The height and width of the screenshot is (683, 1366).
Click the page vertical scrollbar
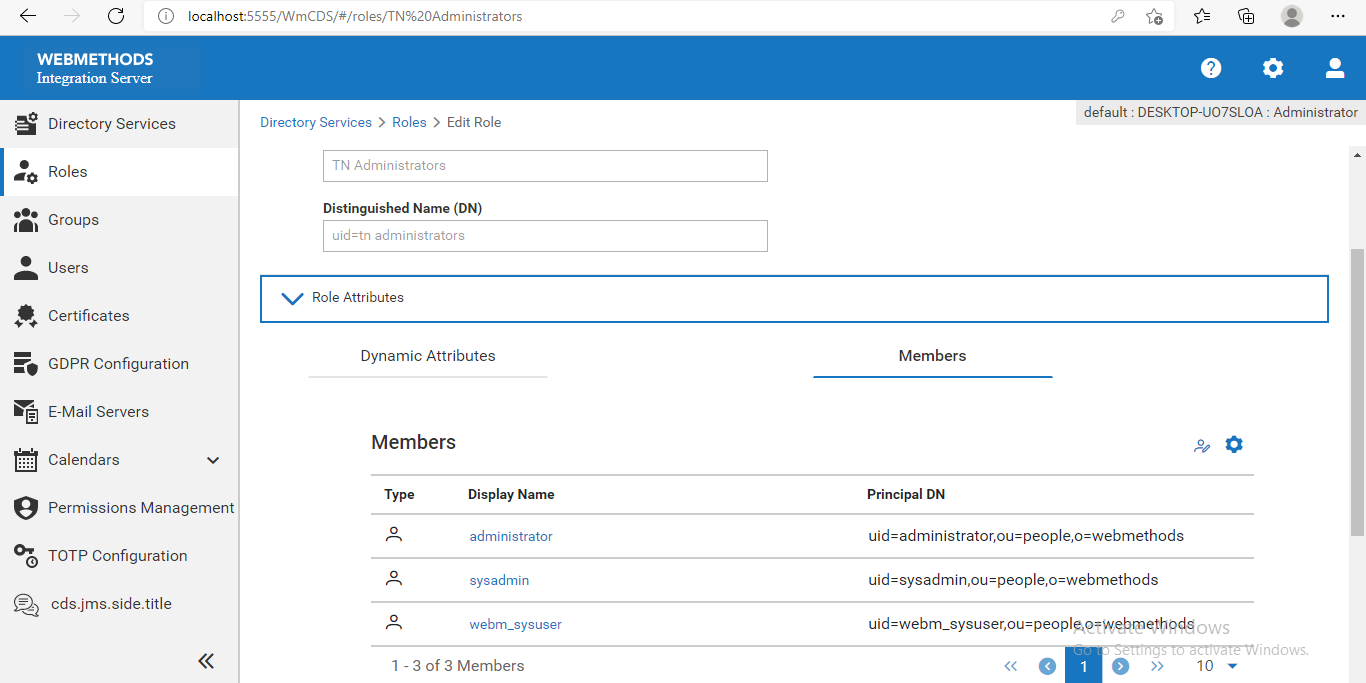point(1357,392)
